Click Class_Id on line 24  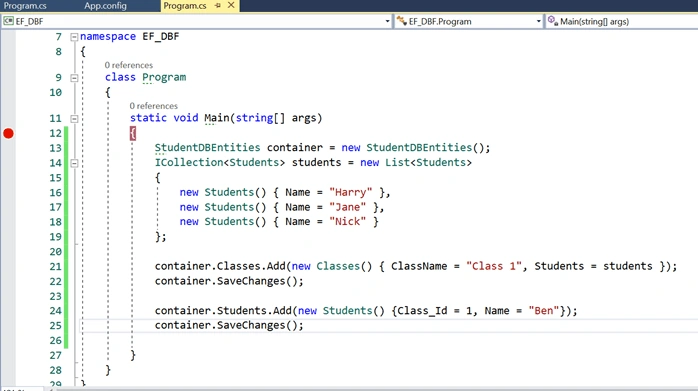pos(422,311)
